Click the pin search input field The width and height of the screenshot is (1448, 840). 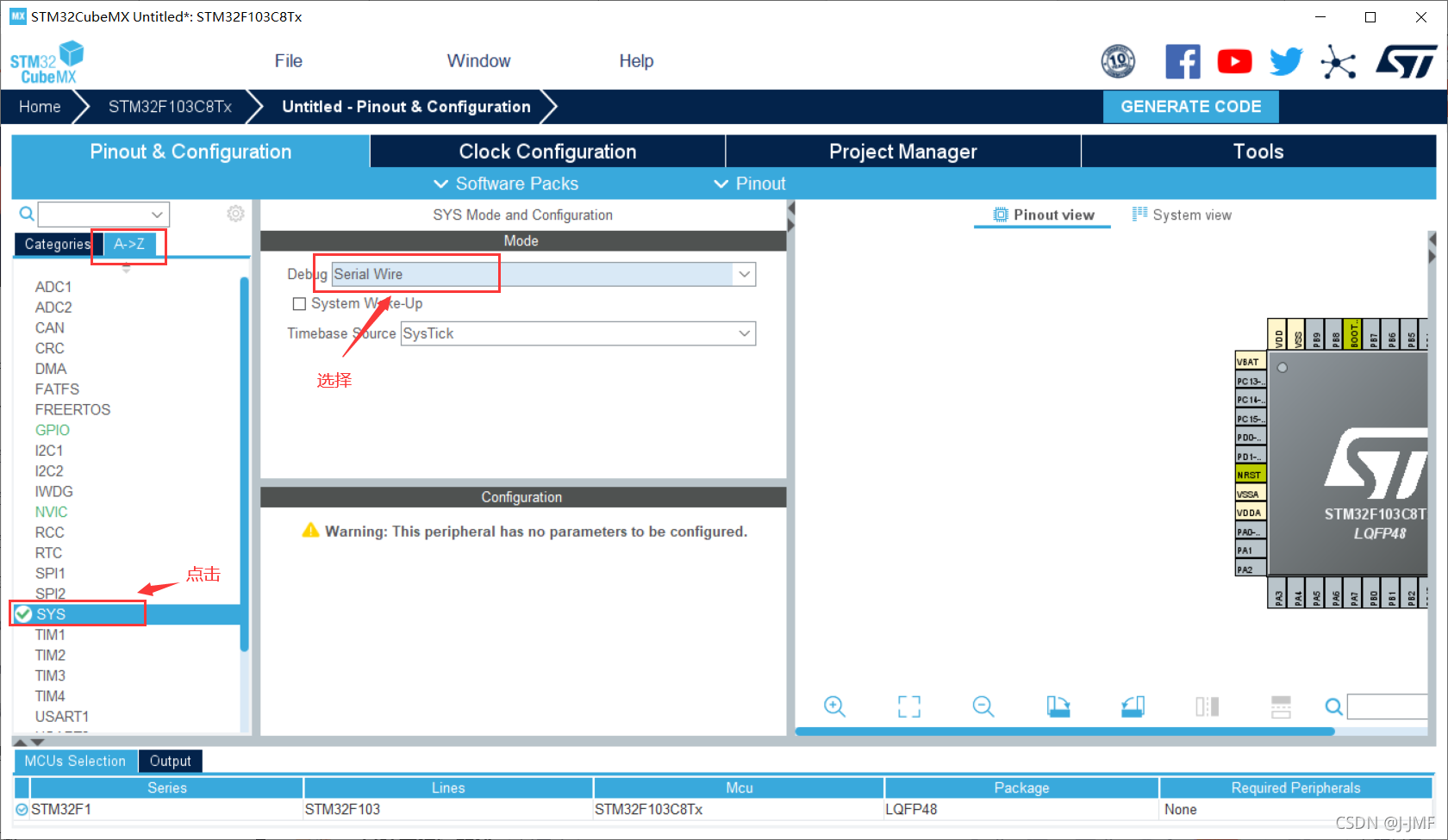point(1388,707)
